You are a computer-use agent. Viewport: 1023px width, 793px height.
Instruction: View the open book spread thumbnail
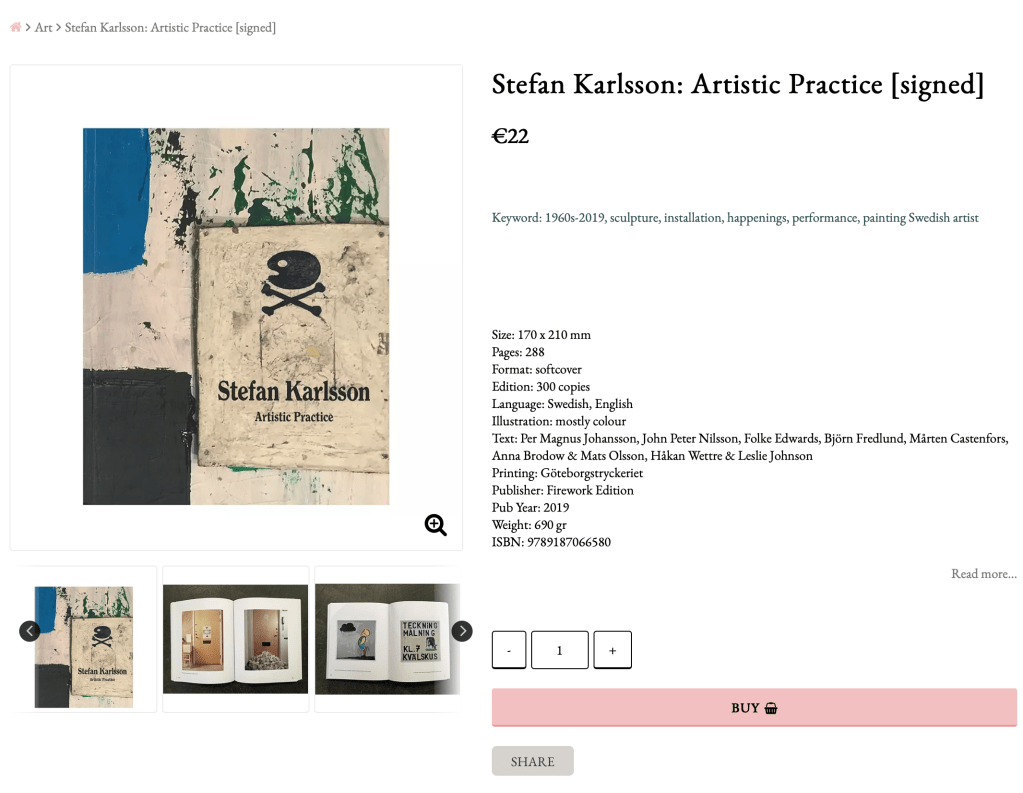pyautogui.click(x=235, y=639)
